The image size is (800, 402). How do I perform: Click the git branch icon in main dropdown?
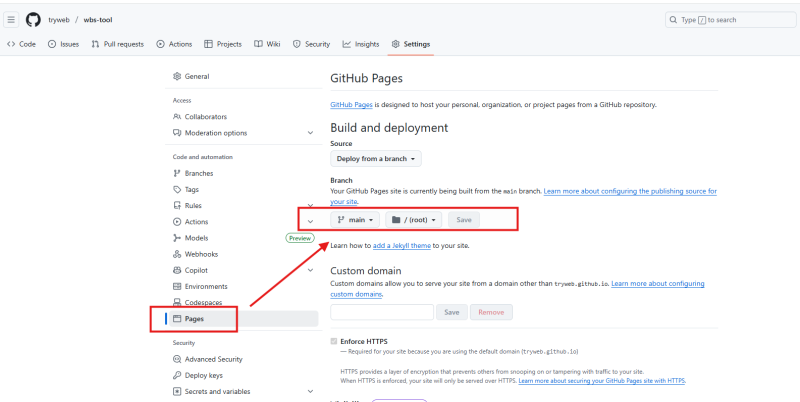(x=341, y=220)
